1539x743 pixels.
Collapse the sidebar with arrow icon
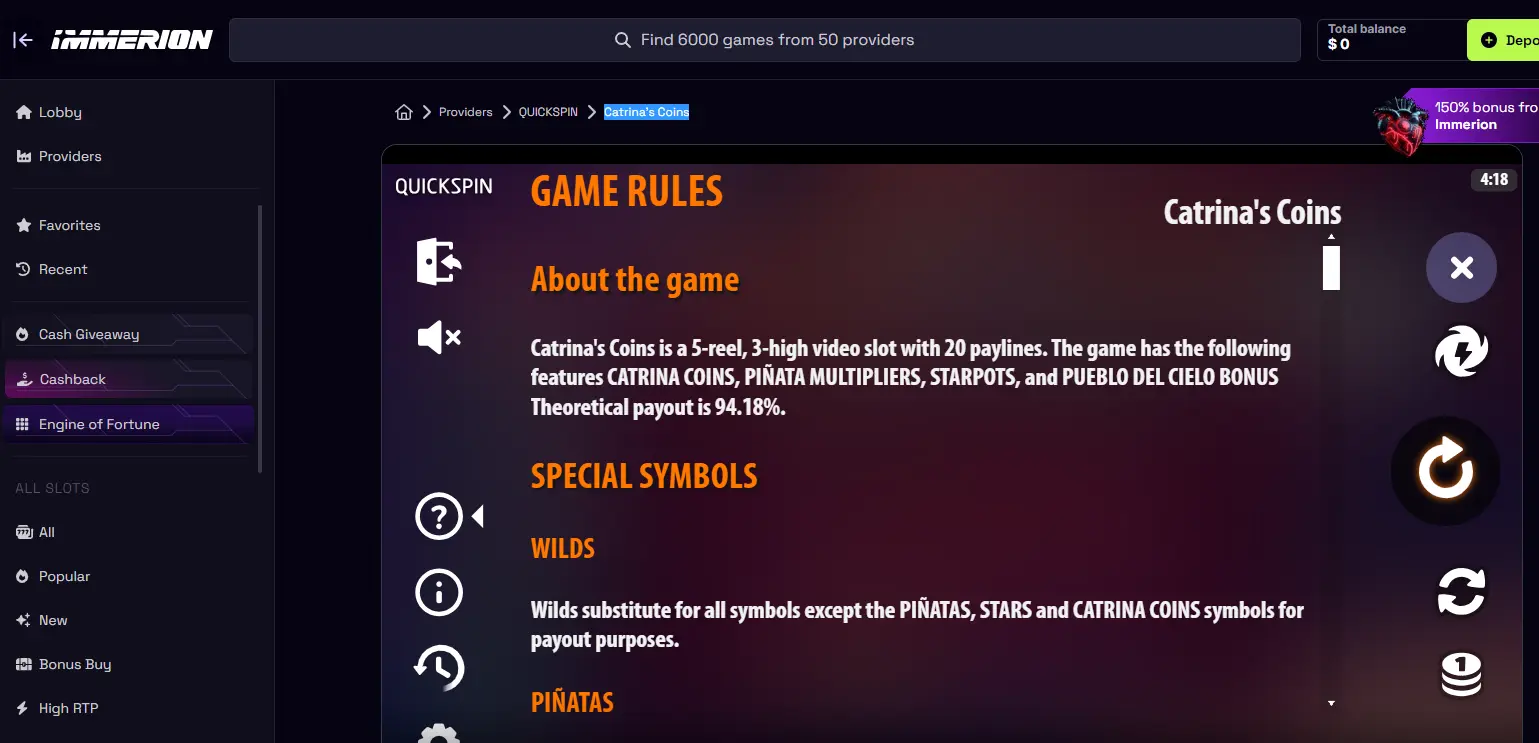pos(22,40)
